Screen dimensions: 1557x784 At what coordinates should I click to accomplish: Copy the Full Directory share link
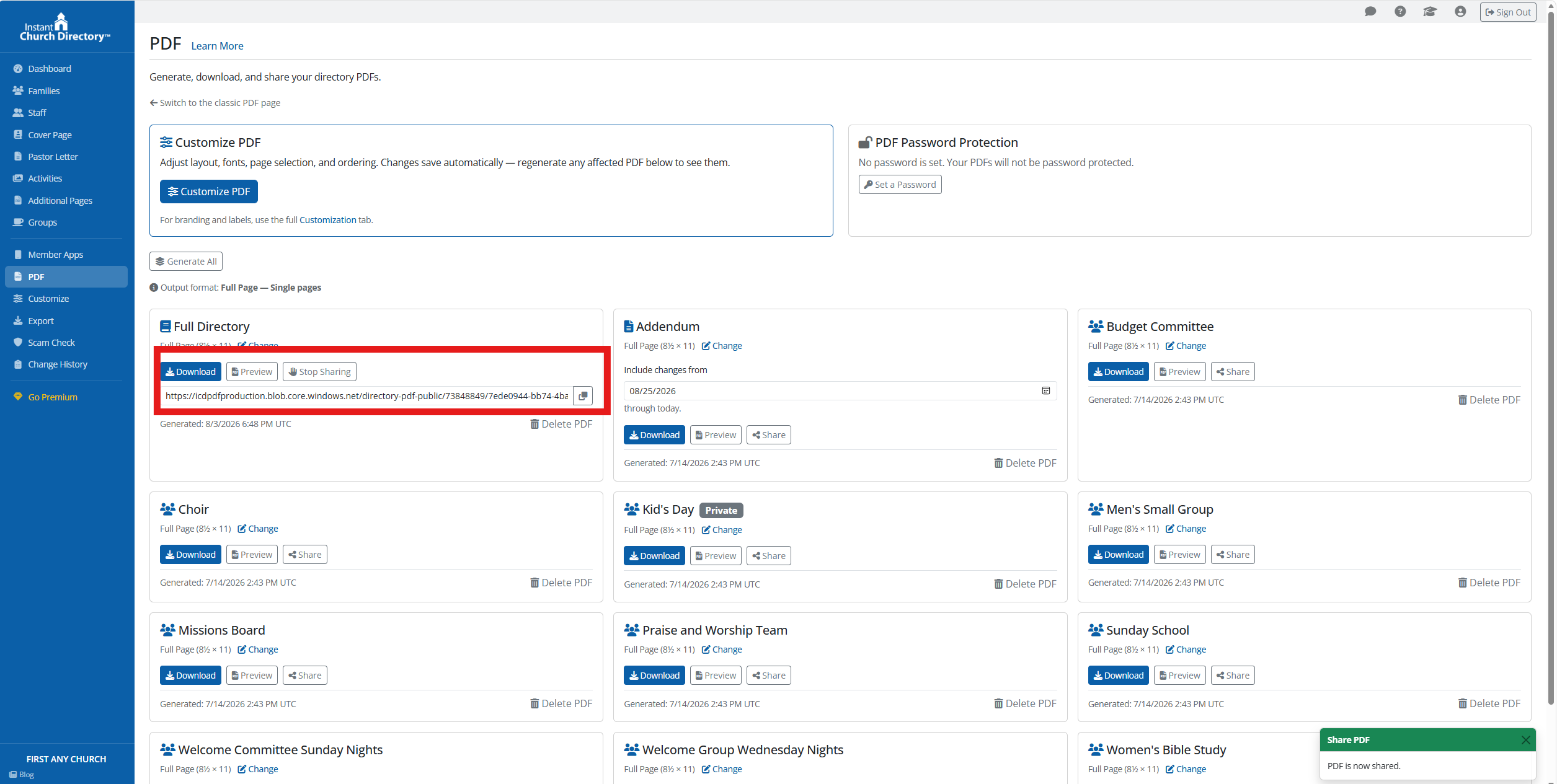(x=583, y=396)
